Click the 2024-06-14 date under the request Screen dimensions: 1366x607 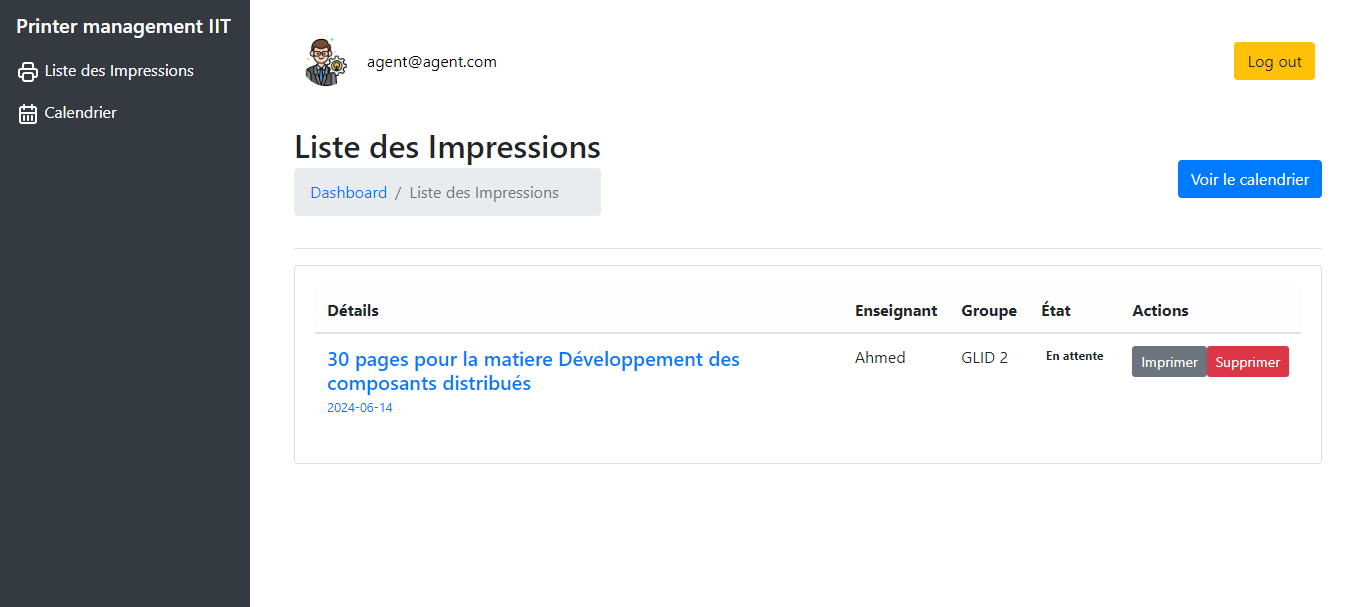pyautogui.click(x=360, y=408)
